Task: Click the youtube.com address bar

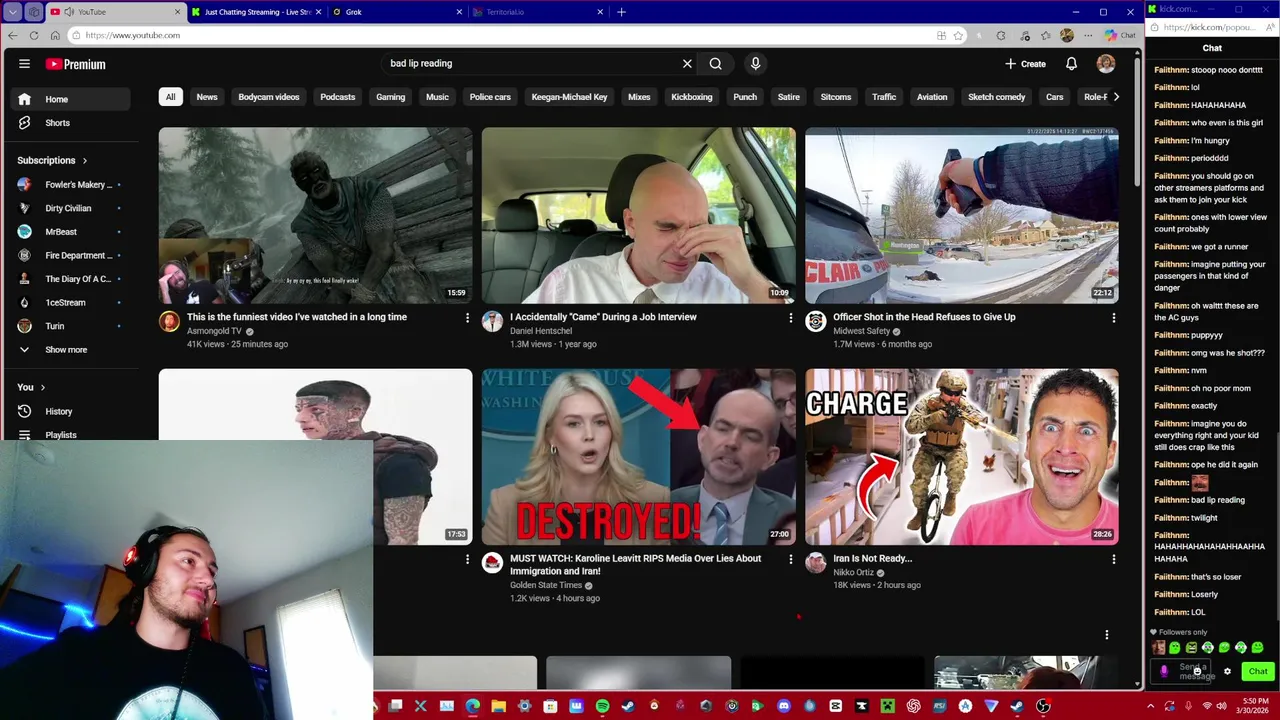Action: click(x=500, y=35)
